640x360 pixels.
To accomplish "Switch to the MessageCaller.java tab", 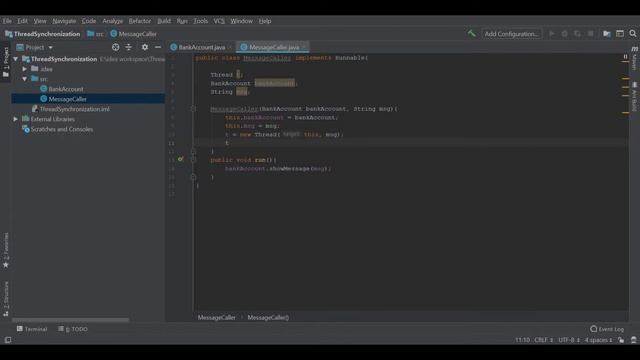I will pyautogui.click(x=274, y=47).
